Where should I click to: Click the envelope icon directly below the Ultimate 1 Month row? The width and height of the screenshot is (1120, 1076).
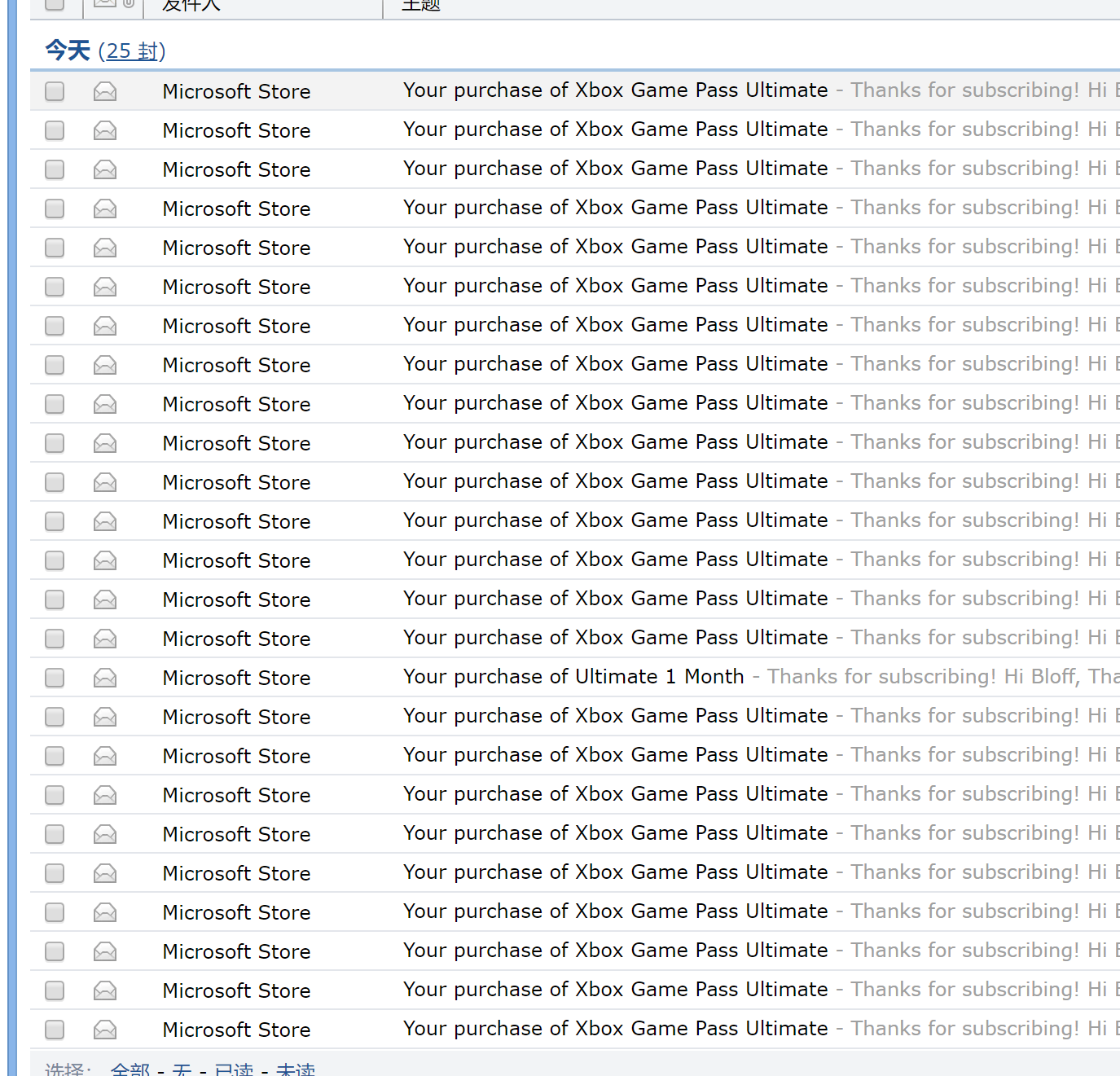(x=105, y=717)
